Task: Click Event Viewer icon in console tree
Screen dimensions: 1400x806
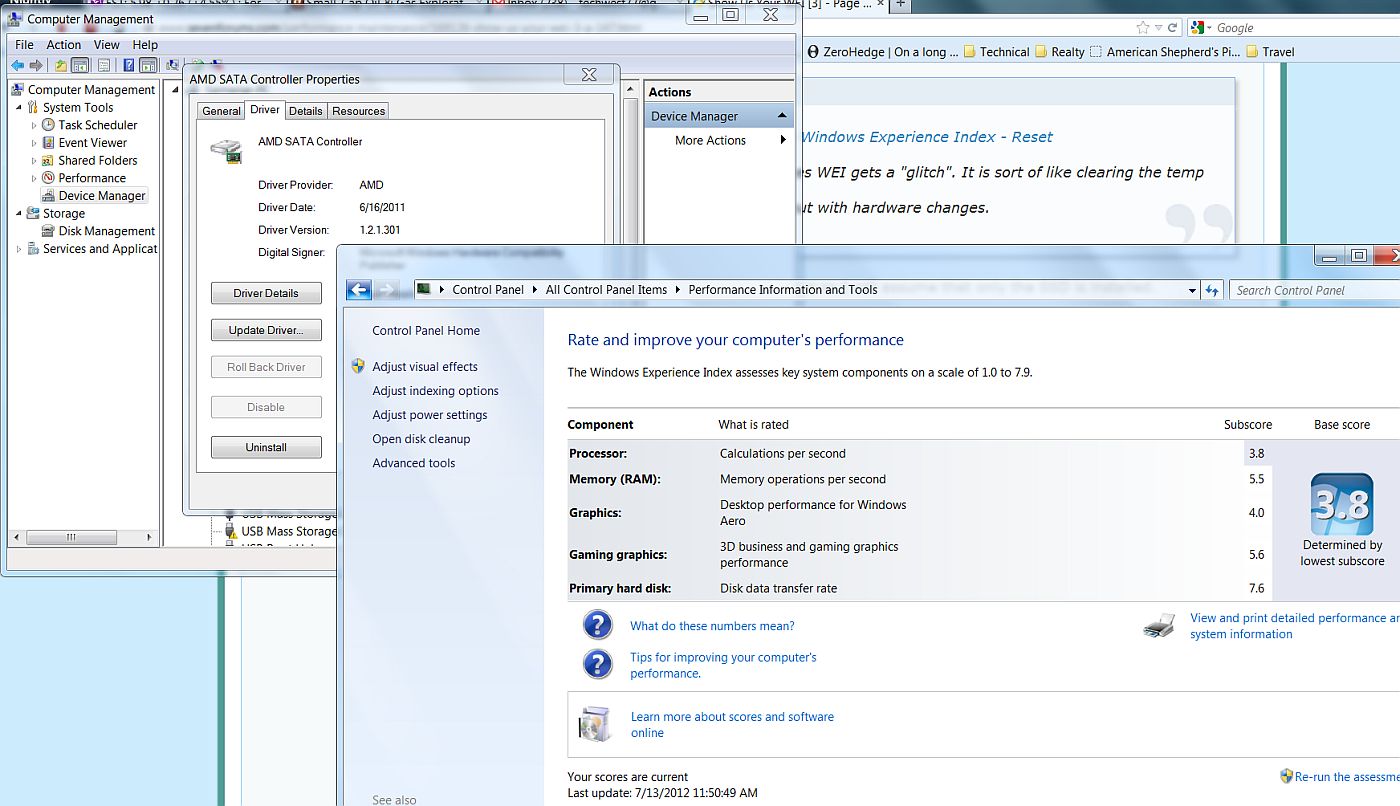Action: coord(48,143)
